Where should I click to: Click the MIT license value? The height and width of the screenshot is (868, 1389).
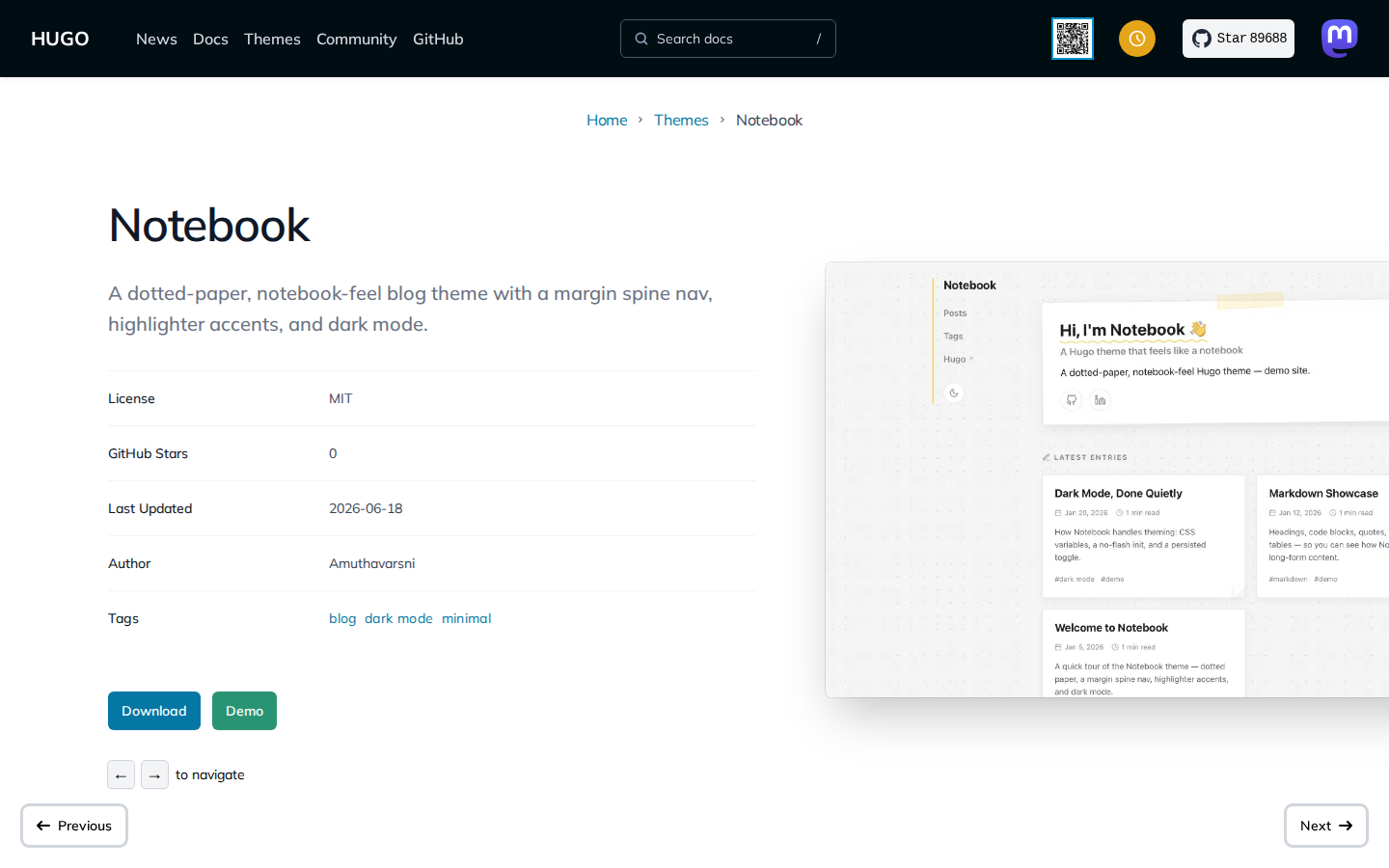(340, 398)
